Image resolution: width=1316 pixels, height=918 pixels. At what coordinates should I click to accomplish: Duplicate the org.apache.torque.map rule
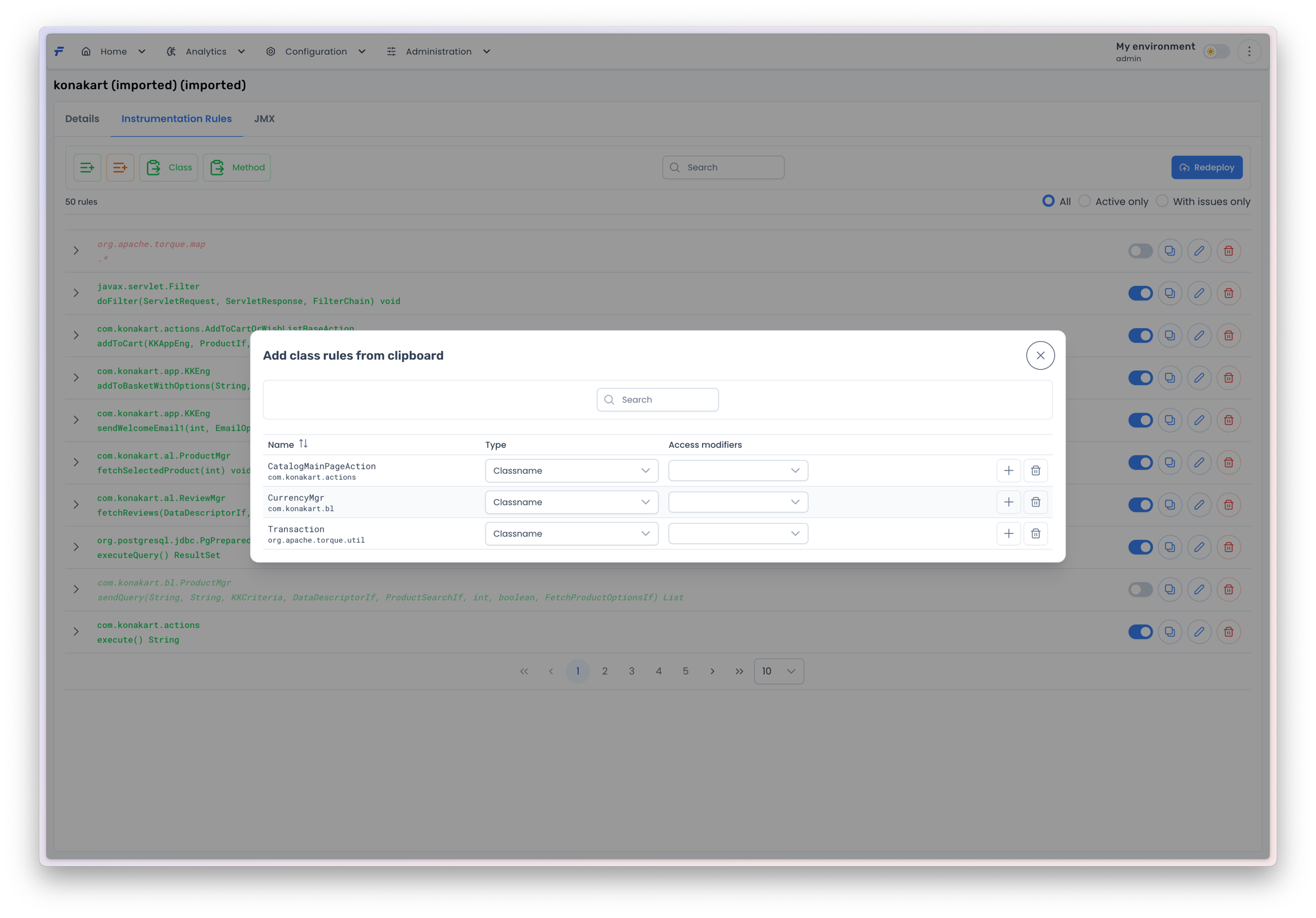1169,251
